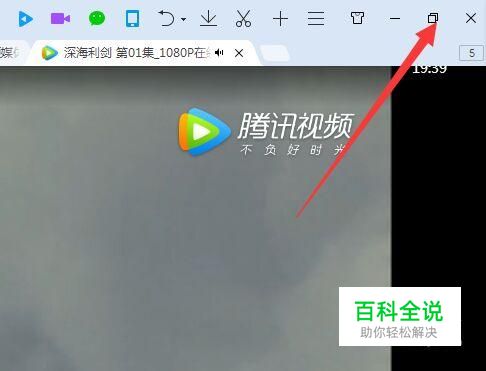Mute the speaker icon on 深海利剑 tab

219,53
